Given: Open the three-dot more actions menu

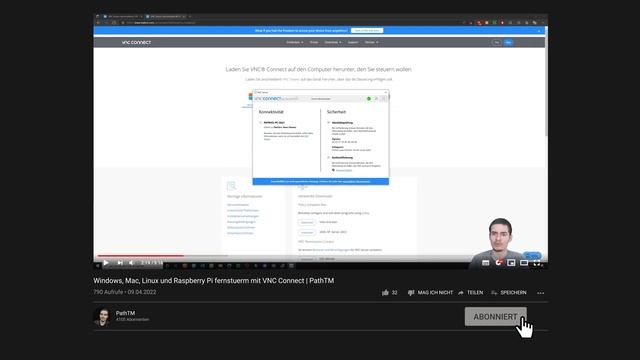Looking at the screenshot, I should (540, 293).
